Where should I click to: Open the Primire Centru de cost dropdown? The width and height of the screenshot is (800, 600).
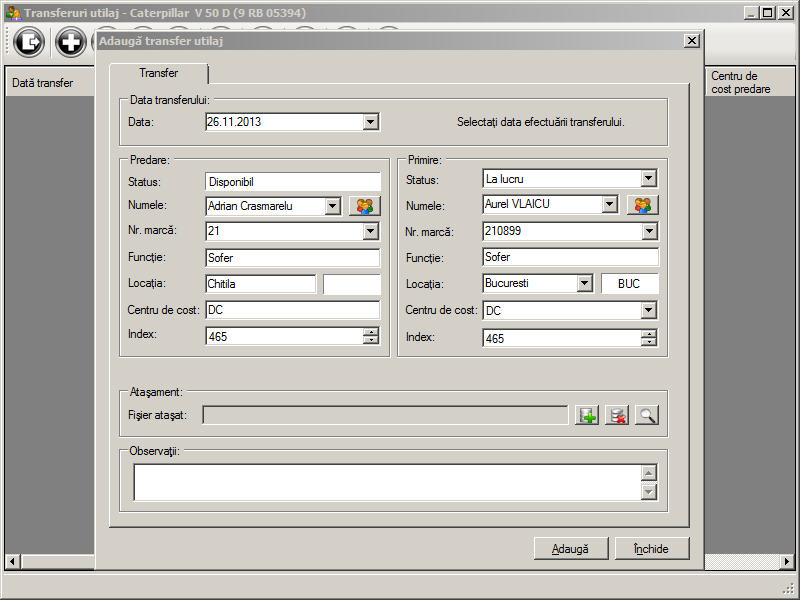tap(648, 310)
